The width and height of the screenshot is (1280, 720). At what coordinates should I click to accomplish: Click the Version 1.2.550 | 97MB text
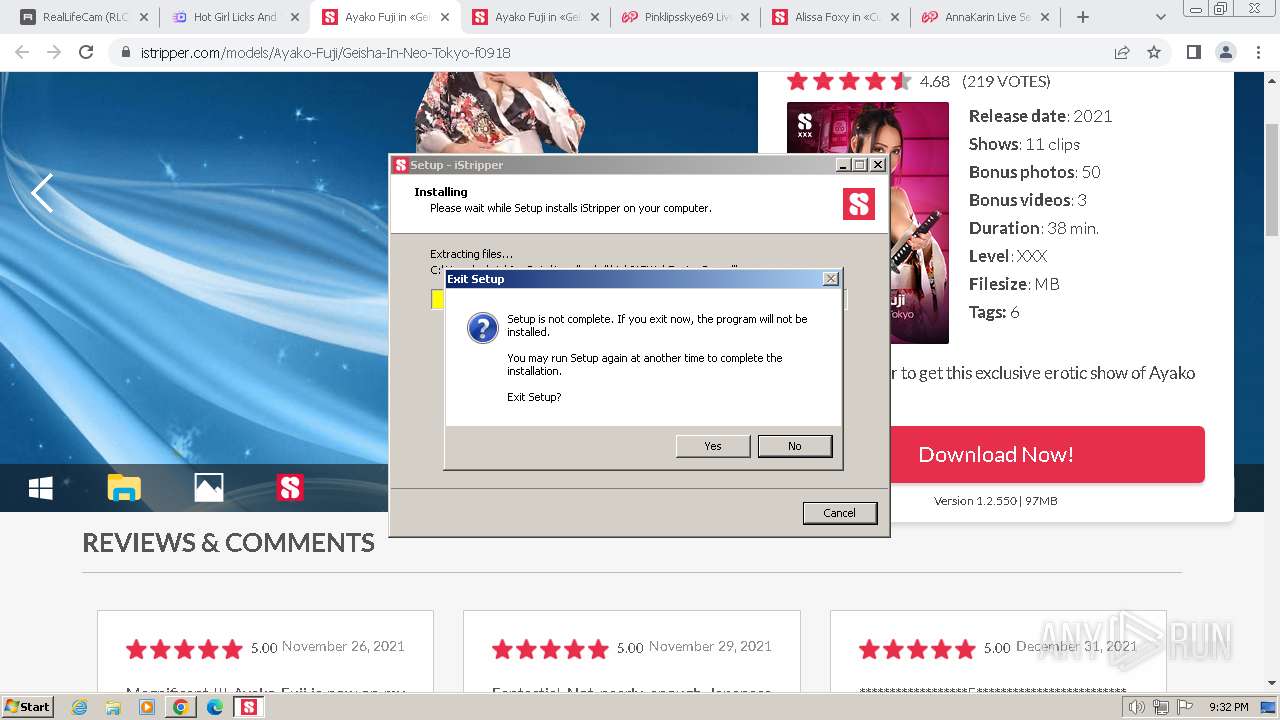(x=996, y=501)
